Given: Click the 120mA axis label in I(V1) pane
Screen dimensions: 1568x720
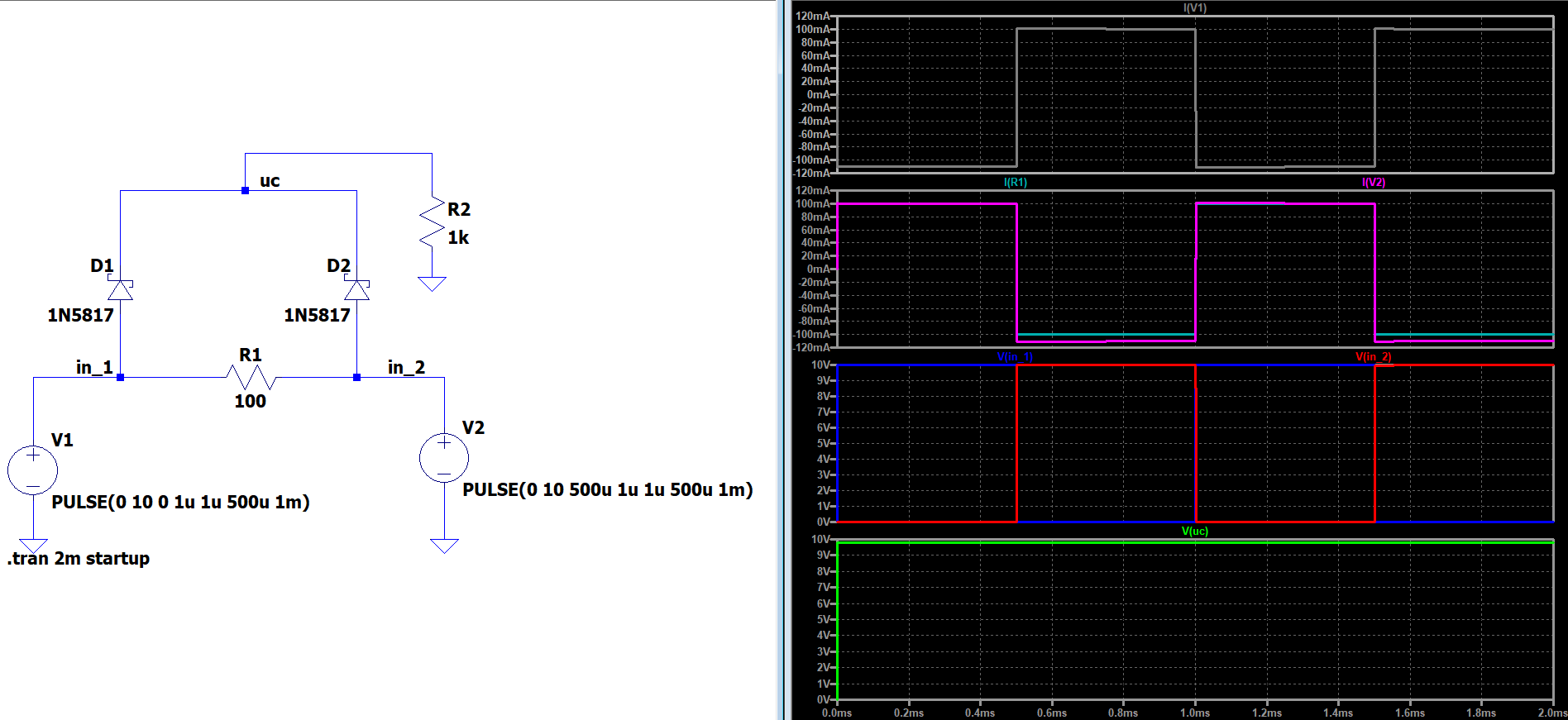Looking at the screenshot, I should pos(813,16).
